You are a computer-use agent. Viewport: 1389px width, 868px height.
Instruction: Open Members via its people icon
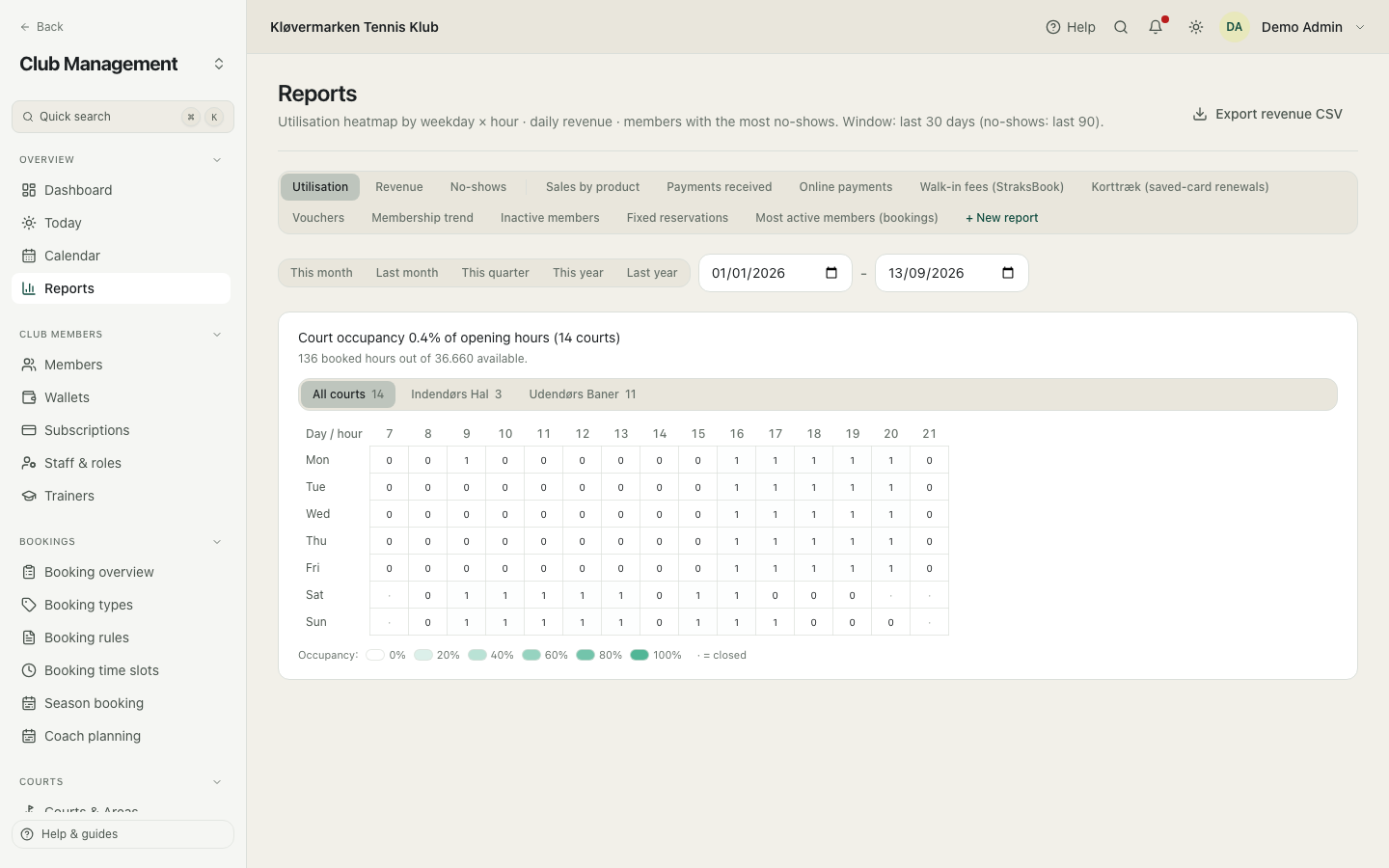[x=29, y=365]
